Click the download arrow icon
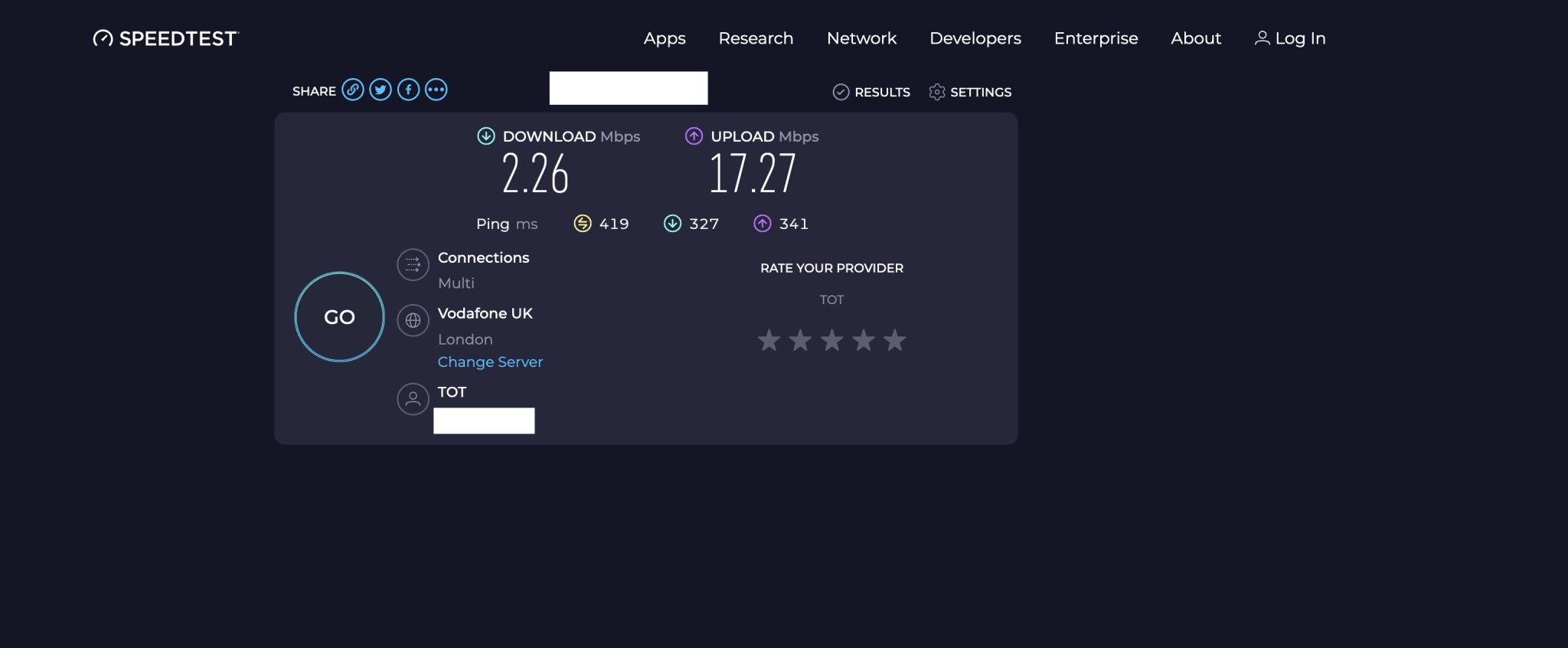Image resolution: width=1568 pixels, height=648 pixels. [486, 136]
